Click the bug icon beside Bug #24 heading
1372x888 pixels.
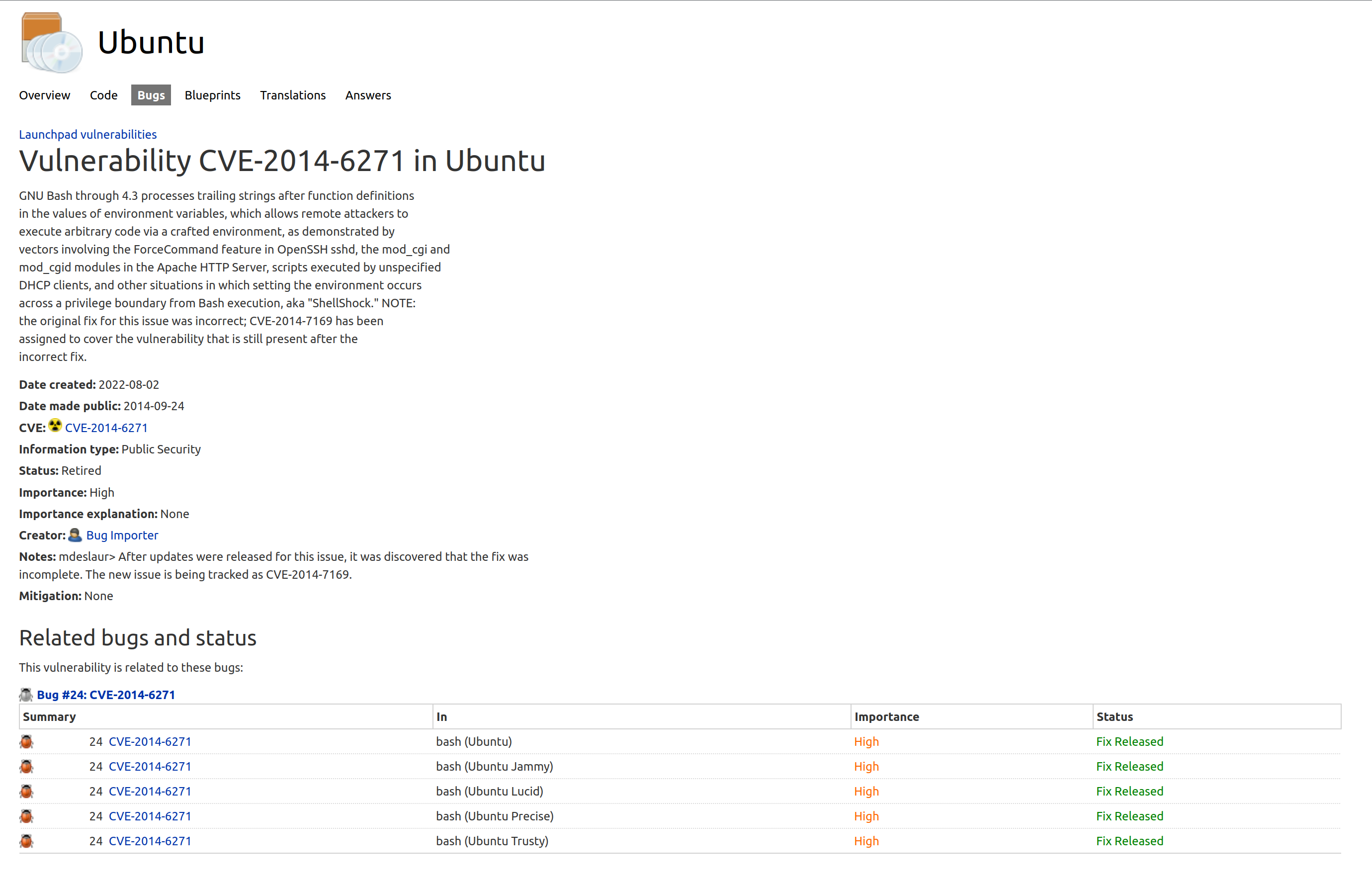(x=26, y=695)
